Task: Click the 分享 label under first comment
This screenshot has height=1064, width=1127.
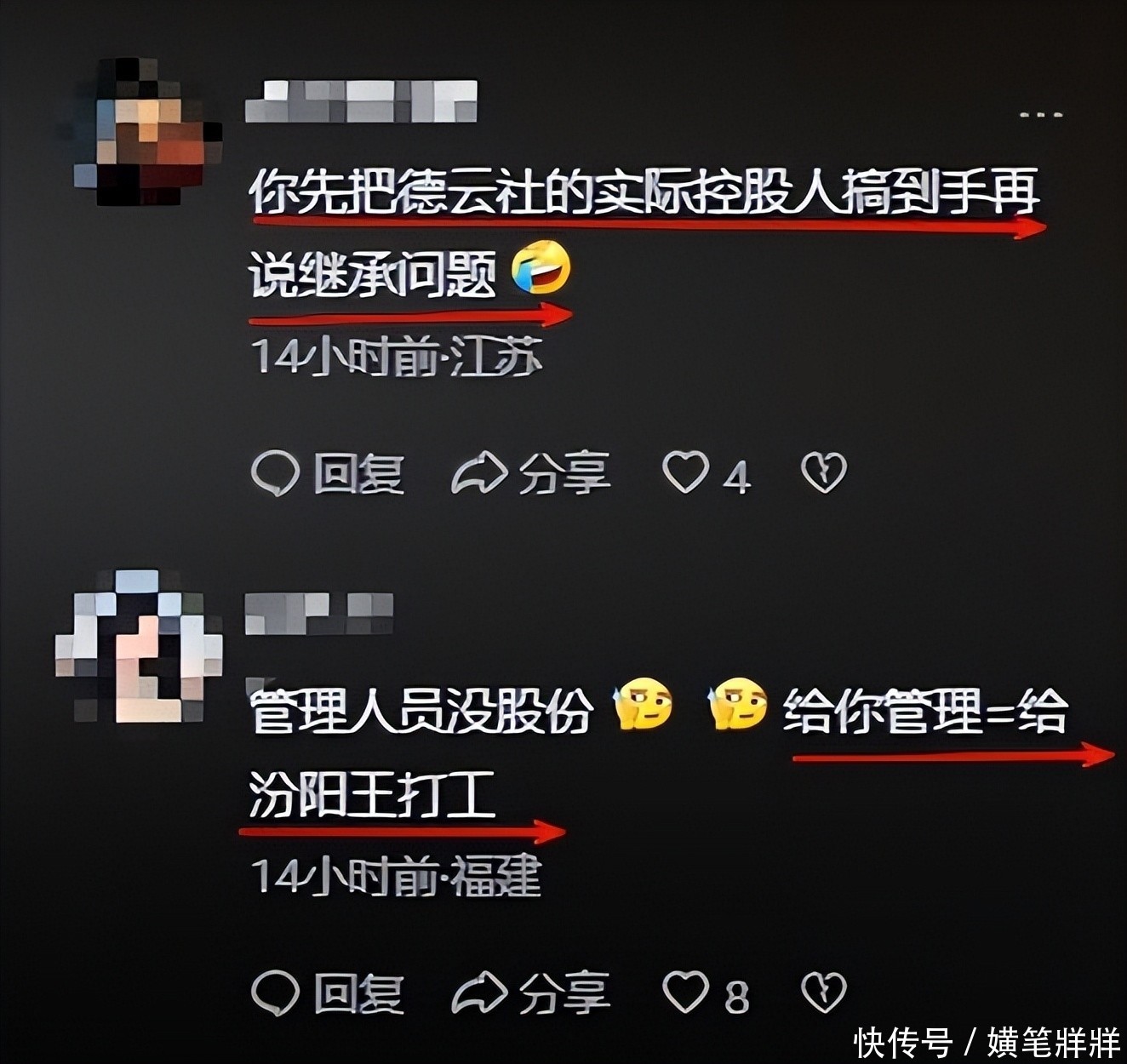Action: point(565,473)
